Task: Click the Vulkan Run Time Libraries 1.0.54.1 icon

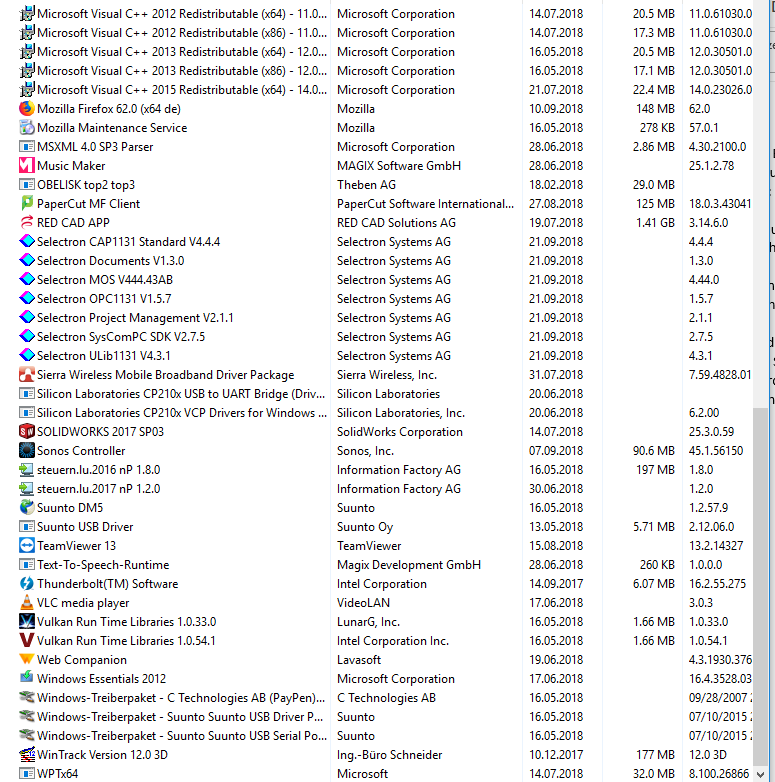Action: point(26,640)
